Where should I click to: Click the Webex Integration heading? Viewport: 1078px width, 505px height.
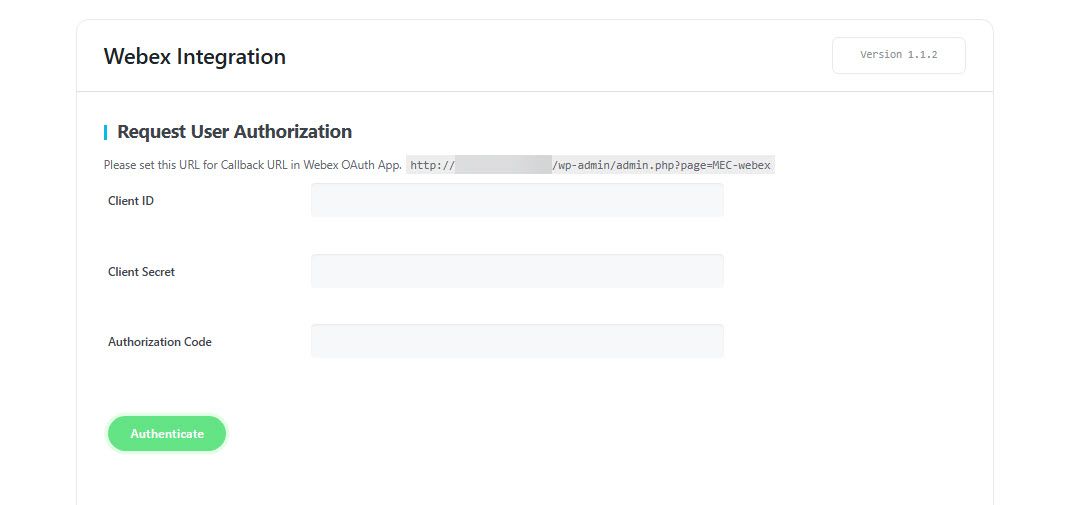195,56
